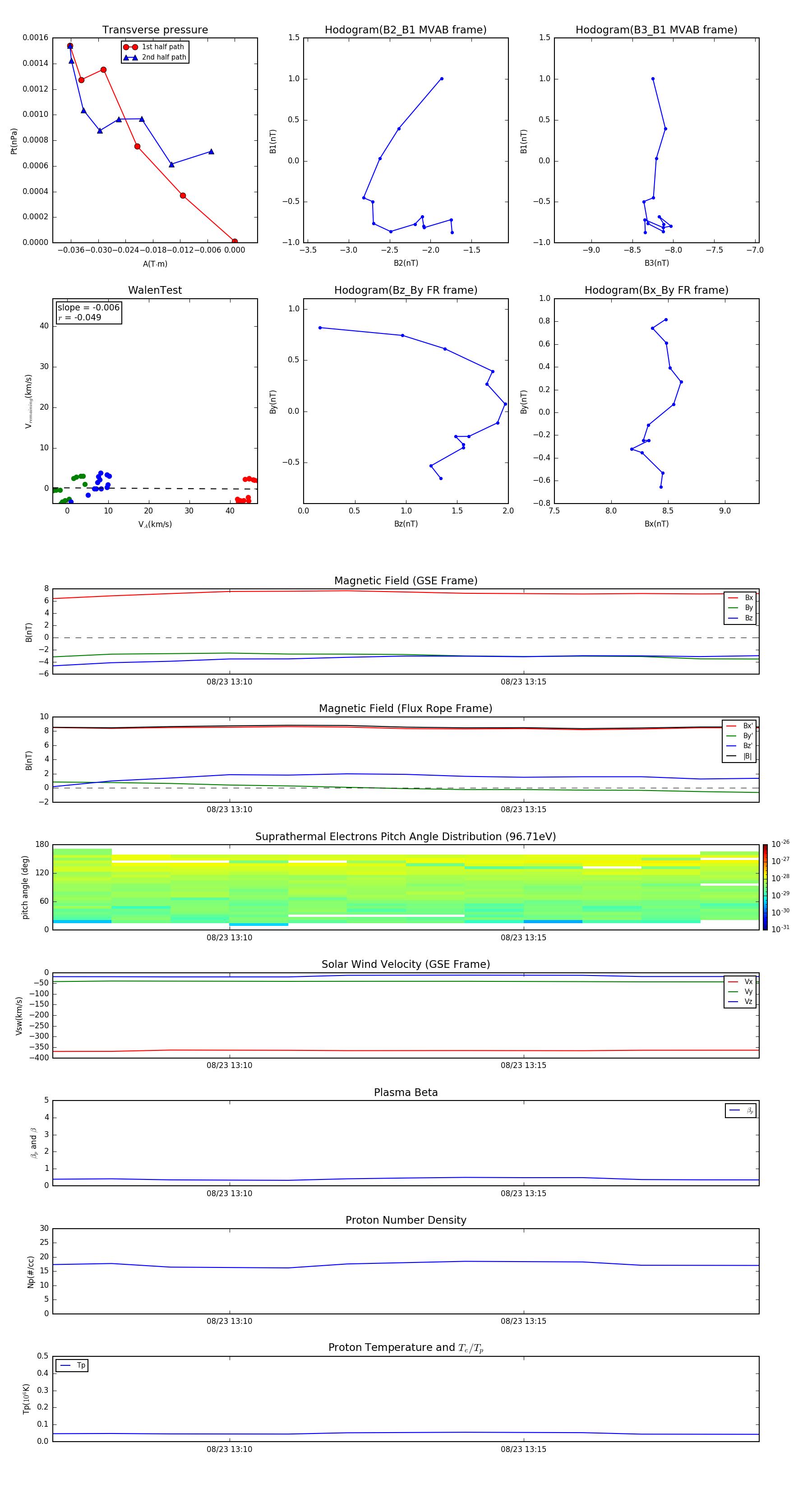Click the 'Tp' legend in temperature plot
Viewport: 812px width, 1489px height.
coord(72,1365)
